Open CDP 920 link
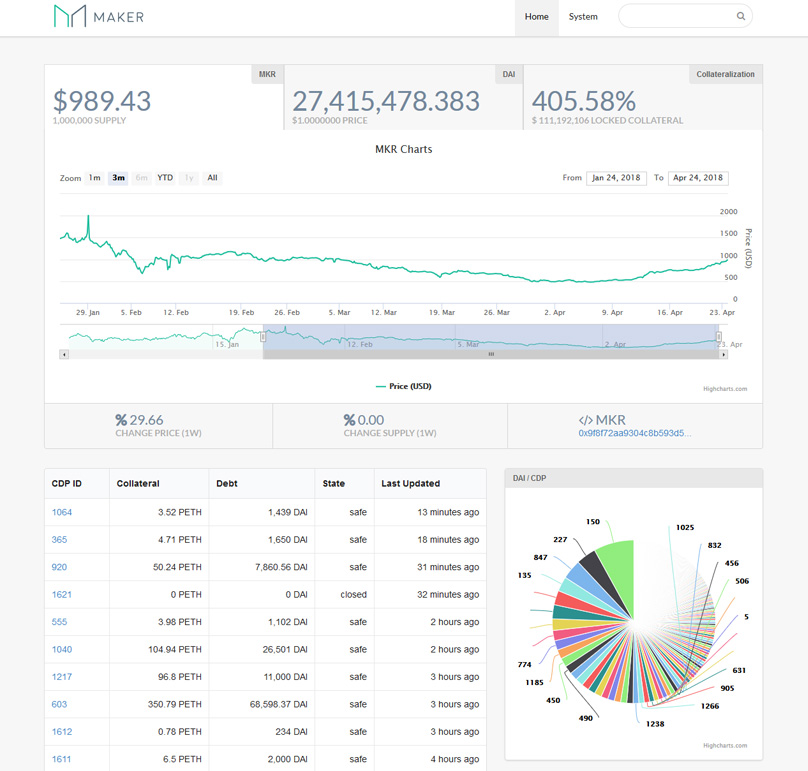 coord(59,567)
